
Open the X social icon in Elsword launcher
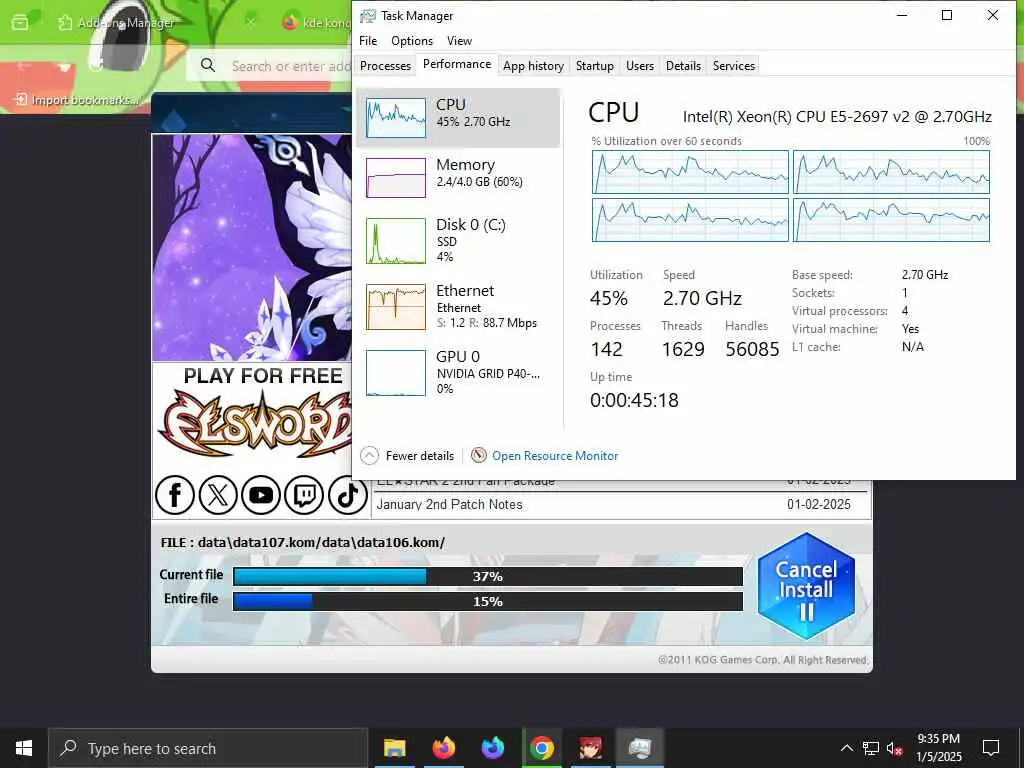(x=217, y=495)
